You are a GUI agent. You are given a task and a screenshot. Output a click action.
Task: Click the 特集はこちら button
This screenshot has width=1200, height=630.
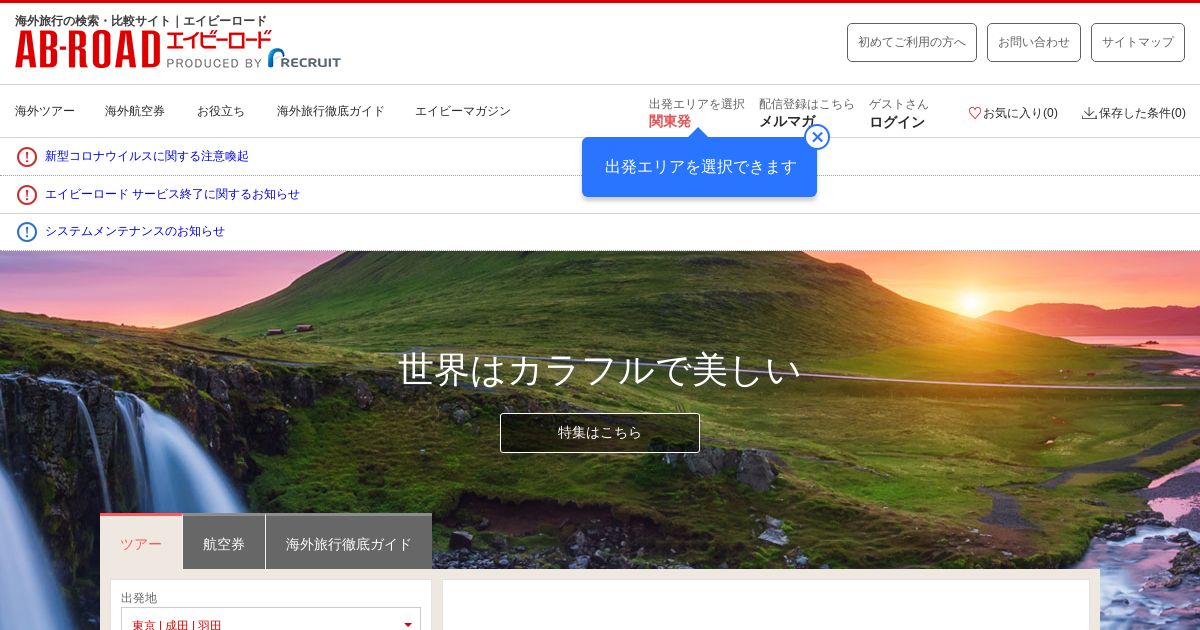(x=600, y=433)
